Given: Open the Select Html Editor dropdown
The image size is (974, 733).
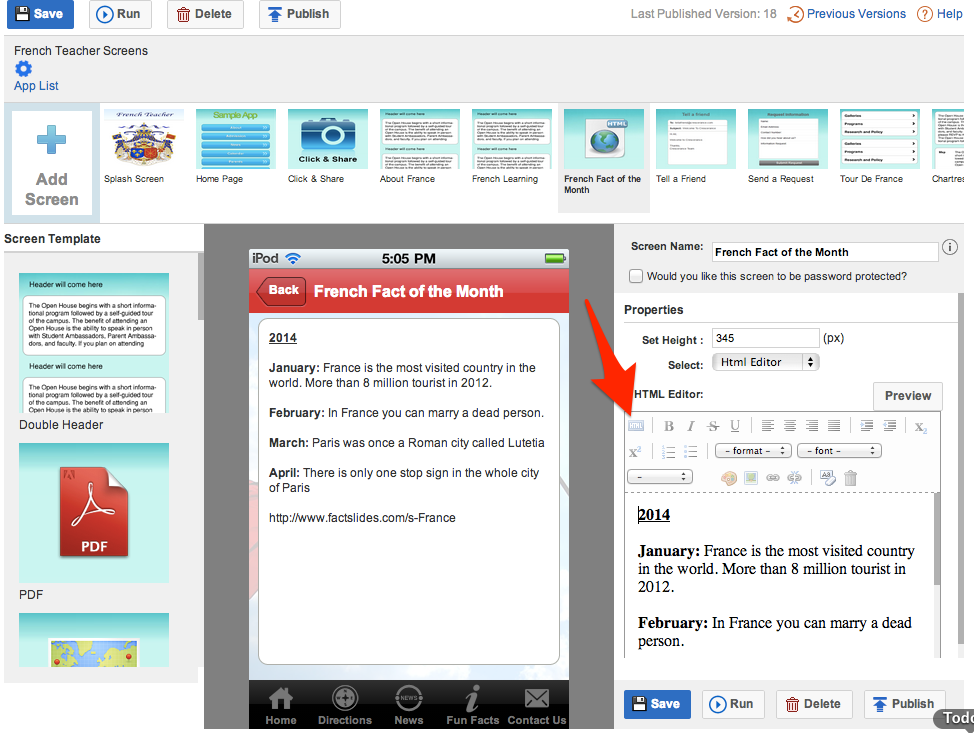Looking at the screenshot, I should pos(766,362).
